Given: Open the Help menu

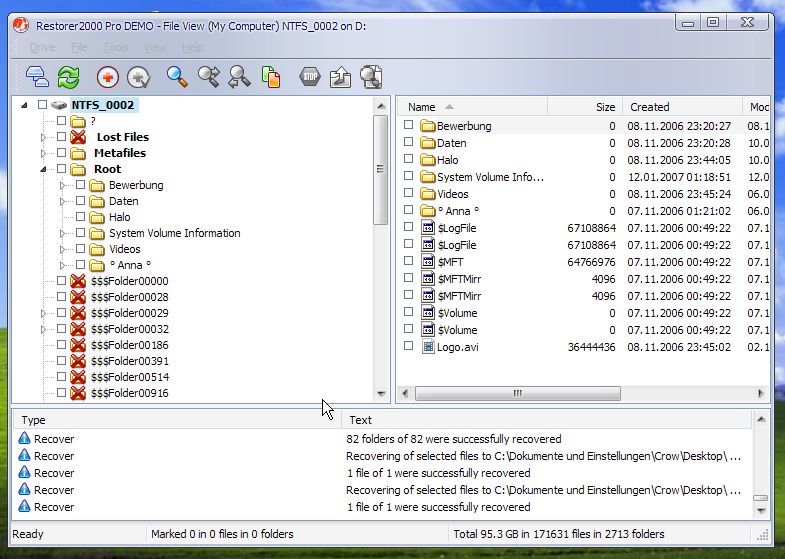Looking at the screenshot, I should 193,47.
